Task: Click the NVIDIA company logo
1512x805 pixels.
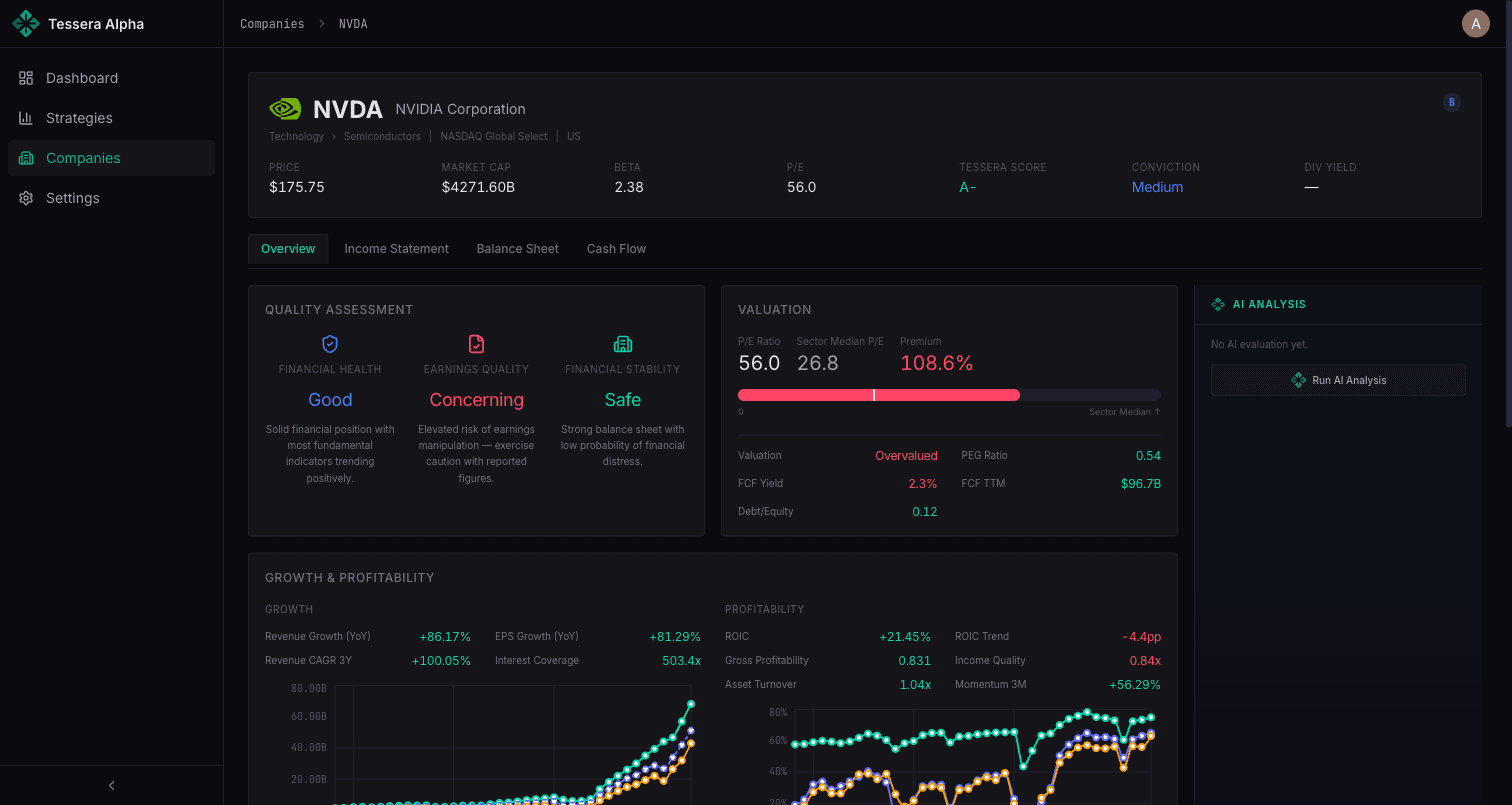Action: tap(284, 109)
